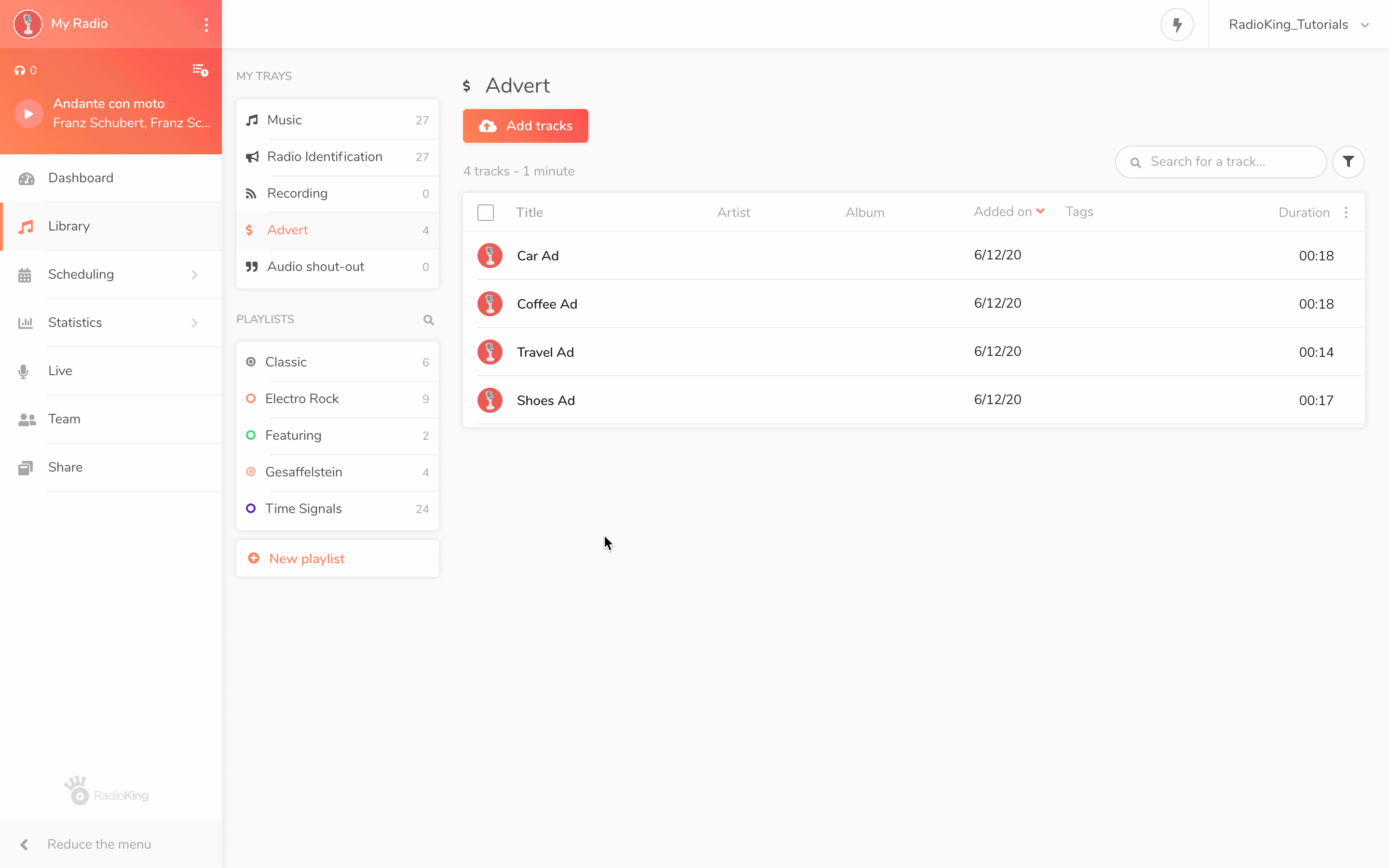This screenshot has width=1389, height=868.
Task: Click the headphones listeners count icon
Action: pyautogui.click(x=20, y=70)
